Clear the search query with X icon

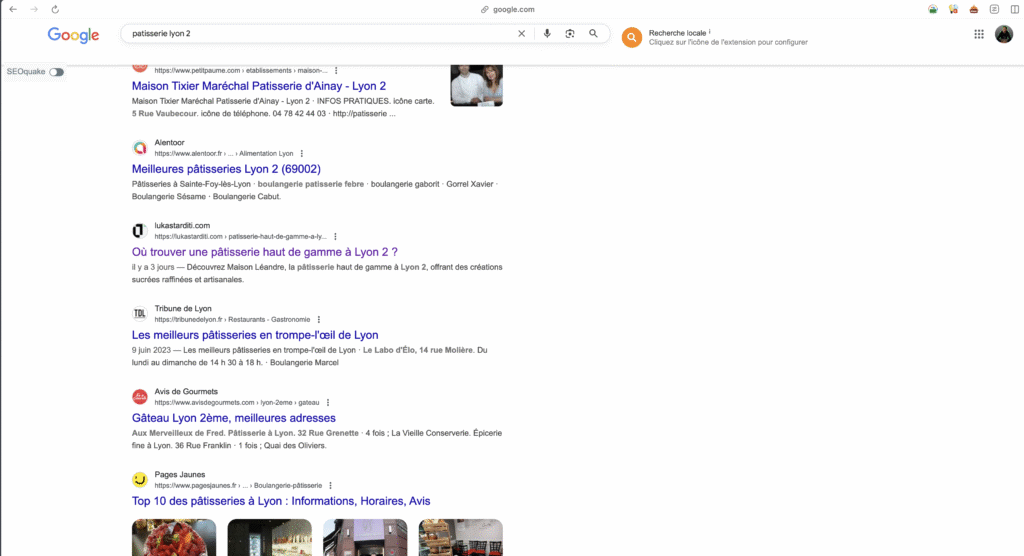(521, 33)
